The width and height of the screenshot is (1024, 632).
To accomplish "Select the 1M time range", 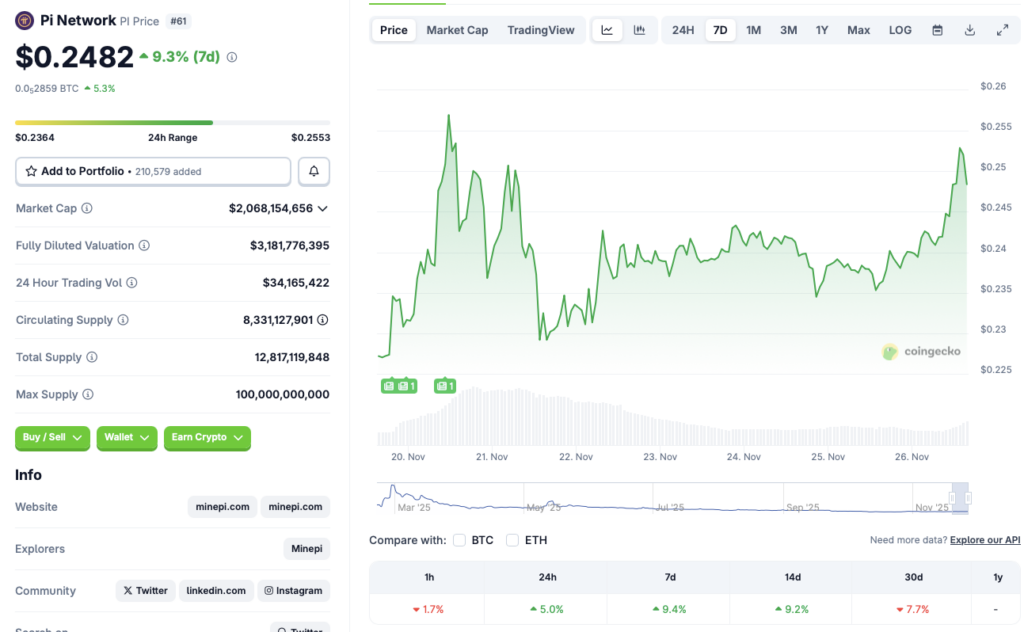I will (753, 30).
